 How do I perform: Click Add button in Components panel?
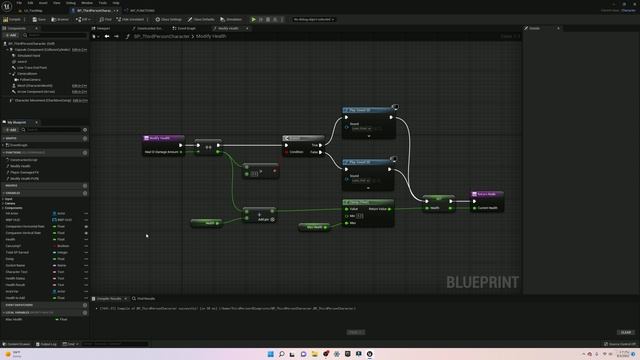coord(11,36)
